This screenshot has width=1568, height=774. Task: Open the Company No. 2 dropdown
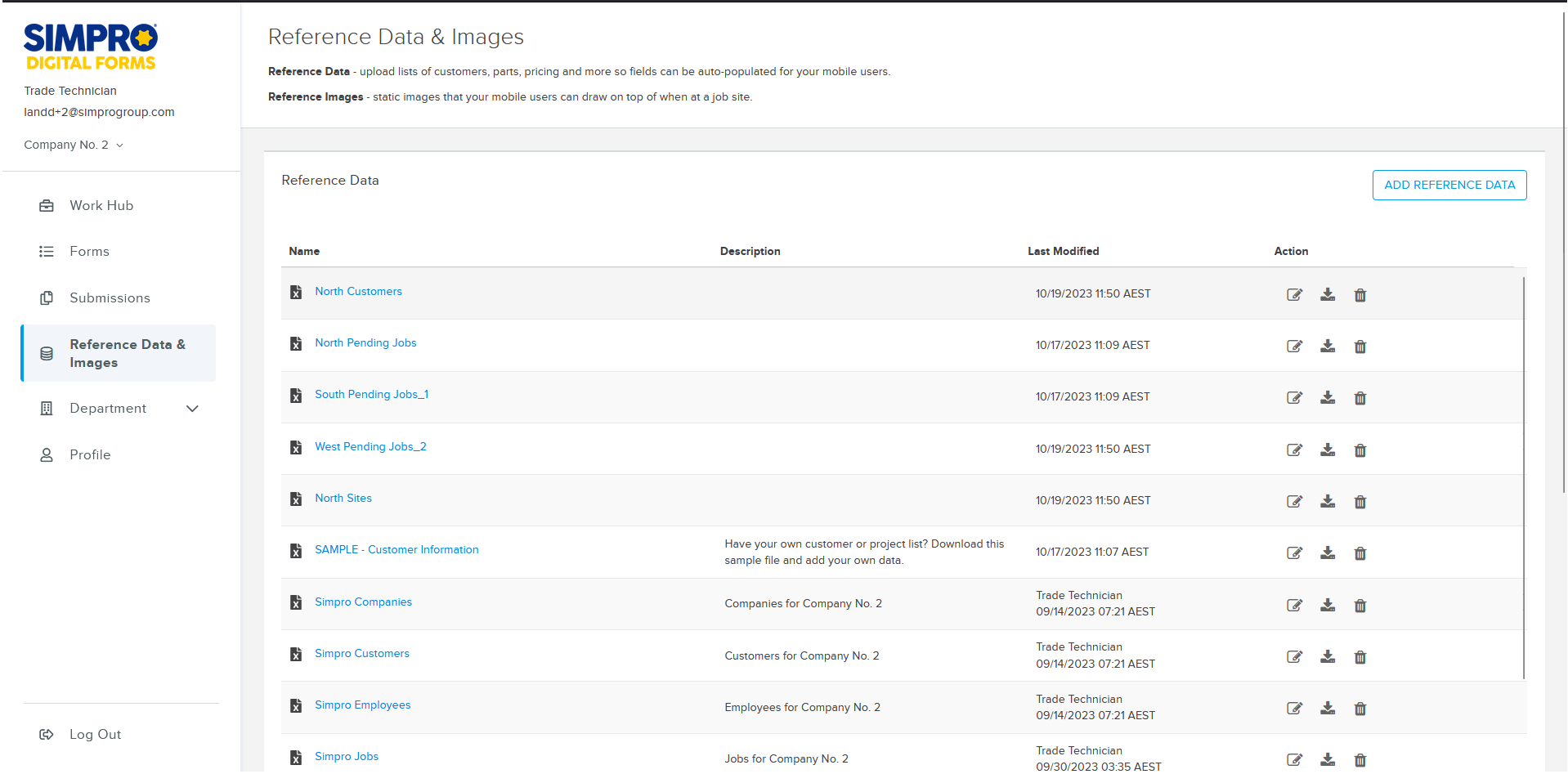tap(74, 145)
